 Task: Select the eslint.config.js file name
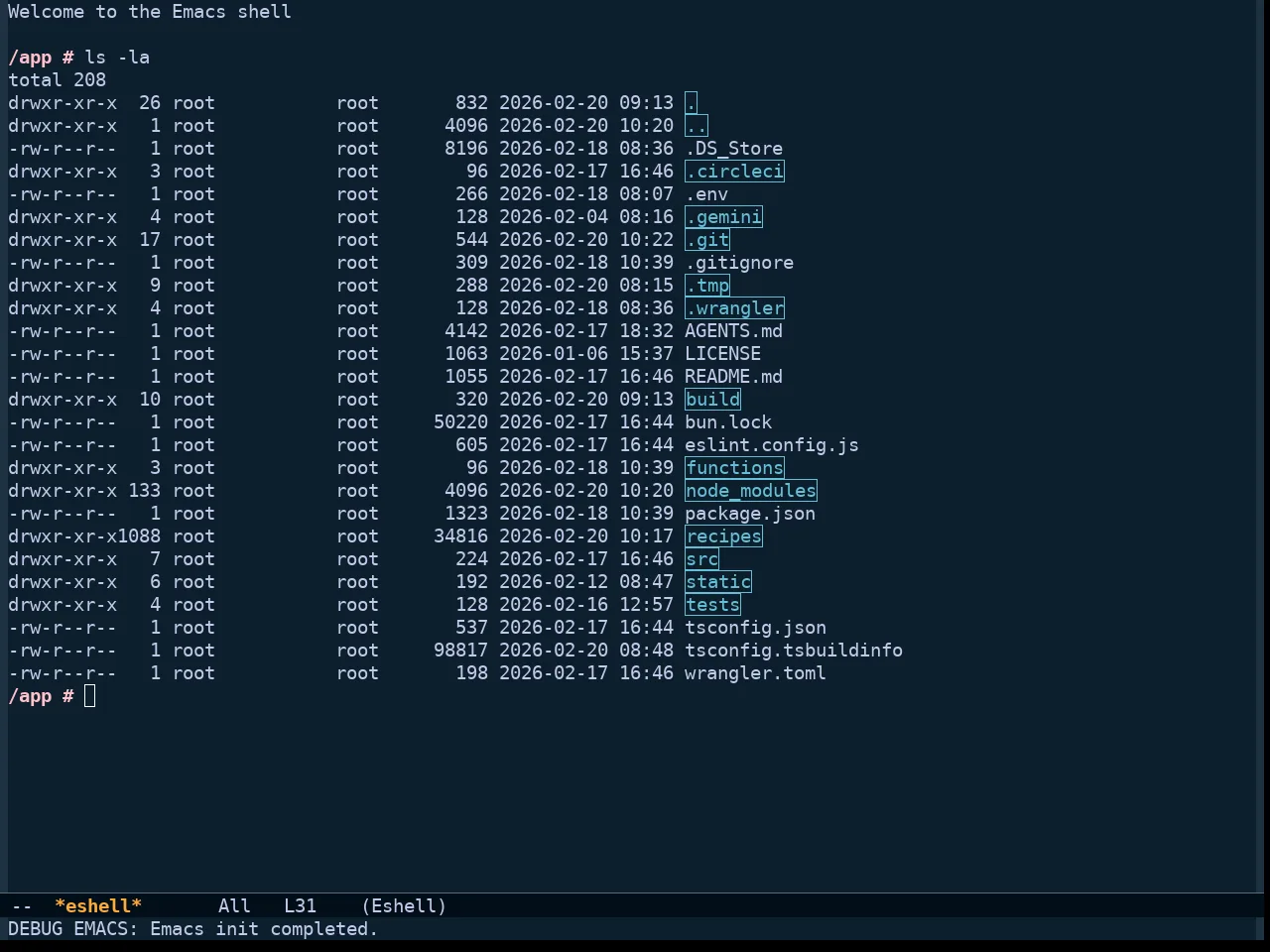coord(772,445)
